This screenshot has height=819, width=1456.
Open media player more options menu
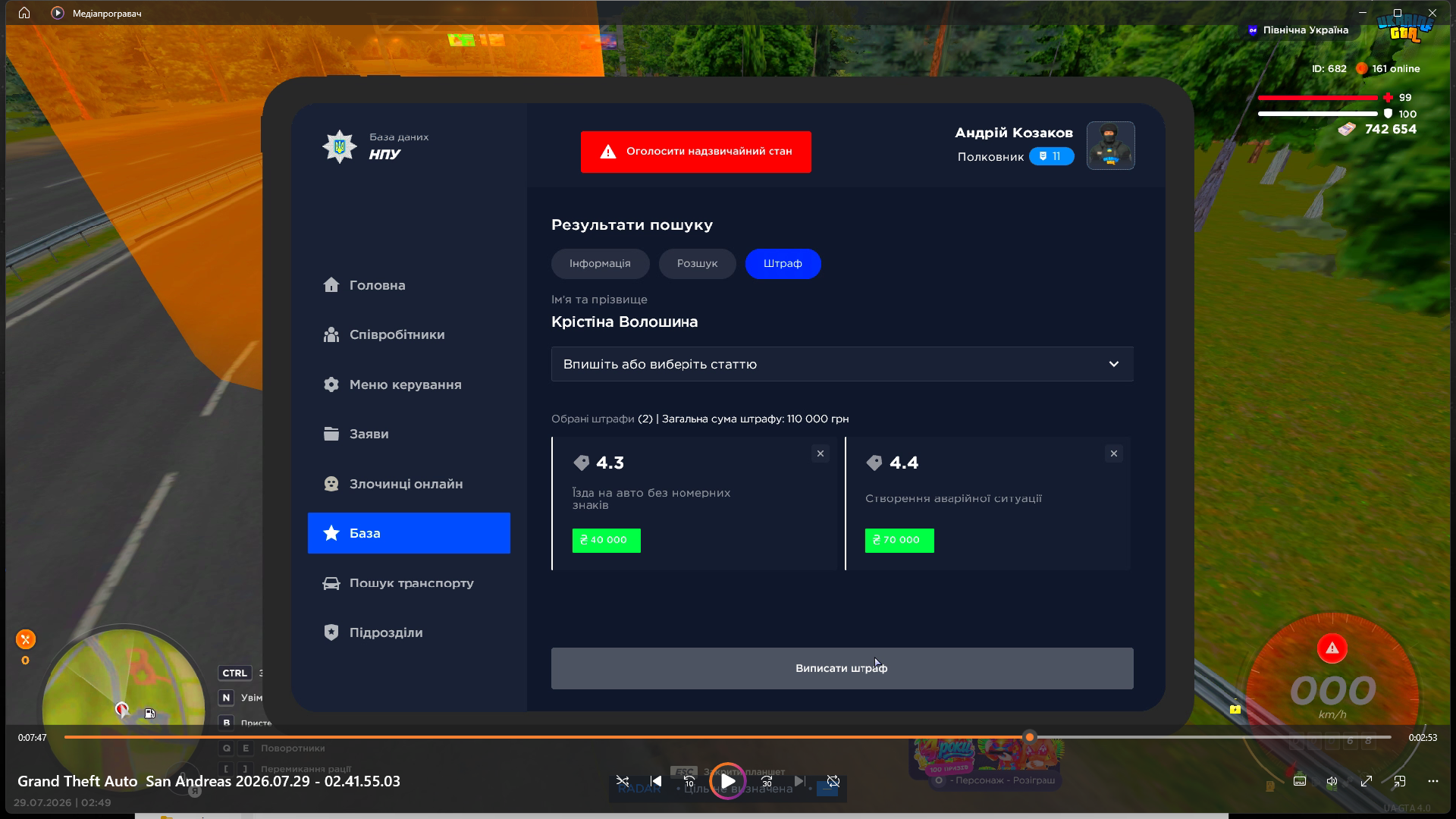1432,781
